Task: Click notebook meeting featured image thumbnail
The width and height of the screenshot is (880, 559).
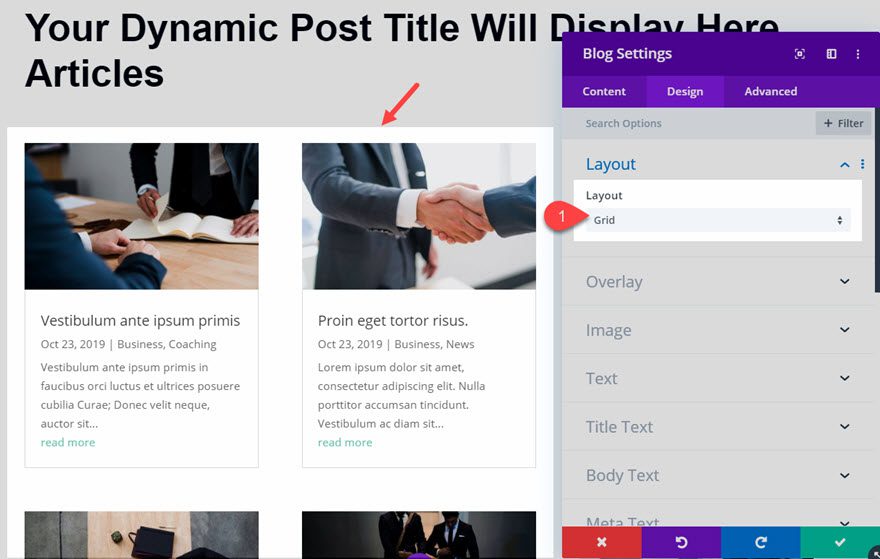Action: click(141, 216)
